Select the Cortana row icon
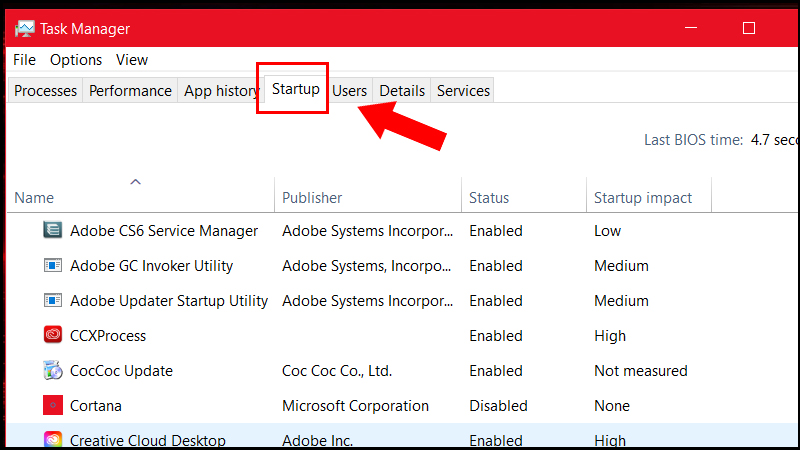The image size is (800, 450). [53, 406]
